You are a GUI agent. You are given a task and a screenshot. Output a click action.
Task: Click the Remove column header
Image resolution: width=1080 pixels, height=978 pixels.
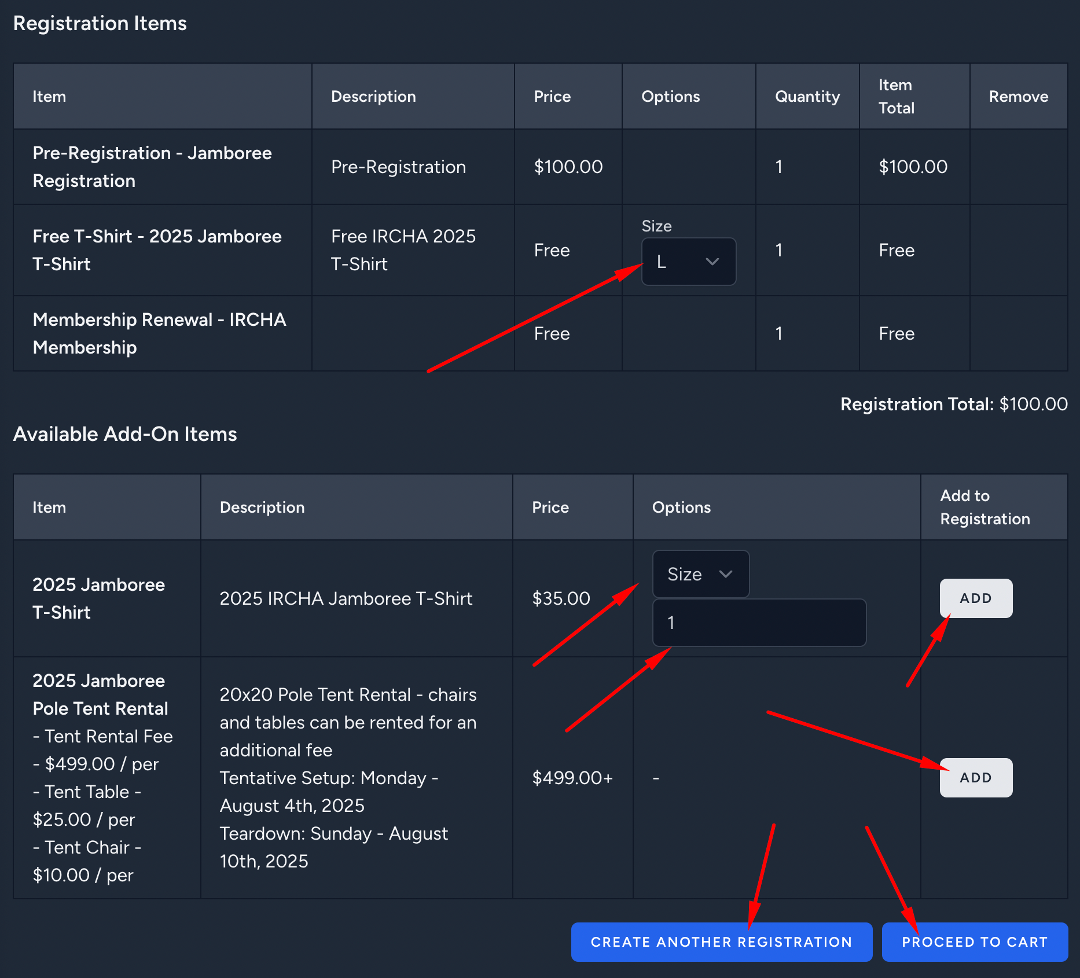point(1018,96)
